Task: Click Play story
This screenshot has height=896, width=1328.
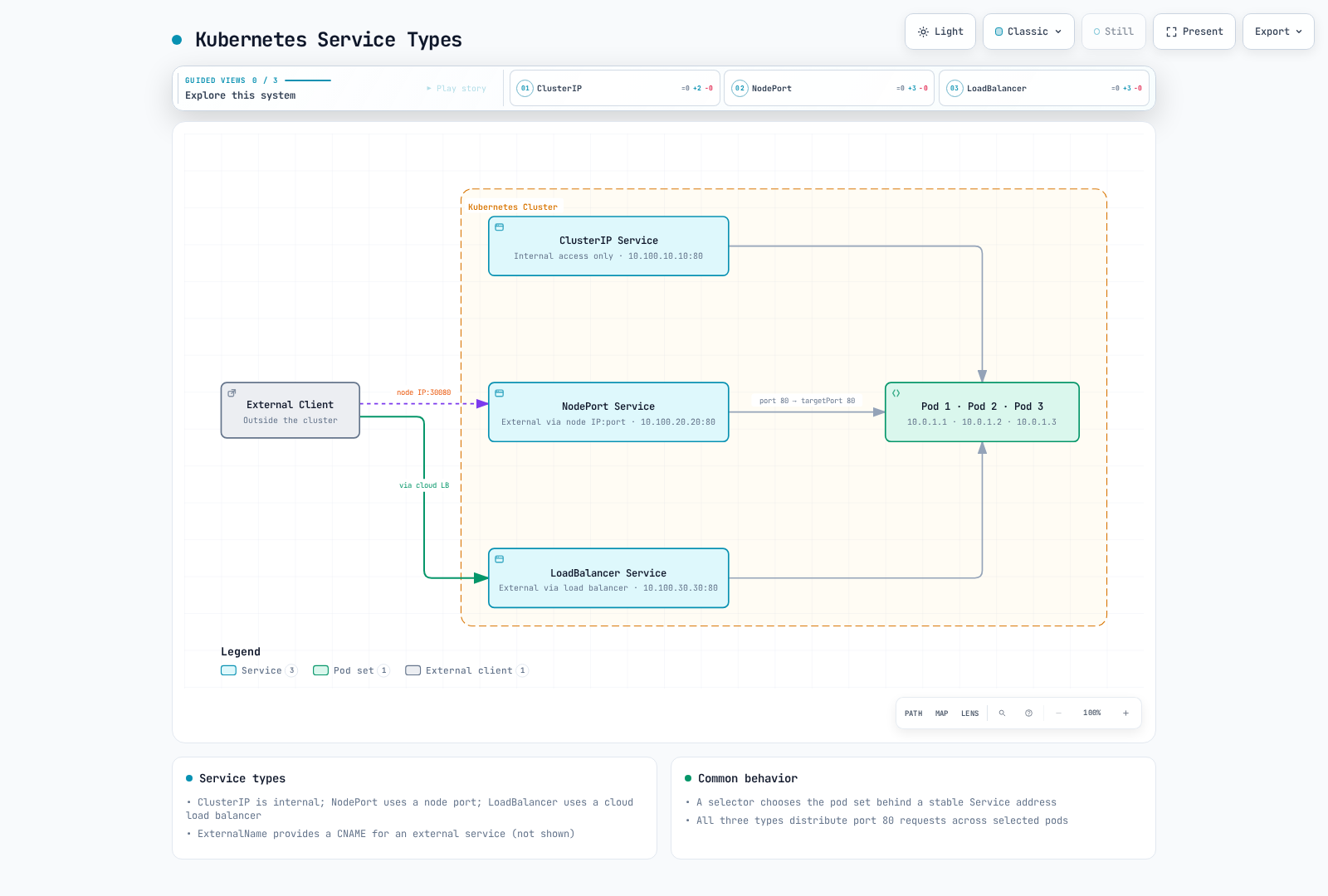Action: point(456,88)
